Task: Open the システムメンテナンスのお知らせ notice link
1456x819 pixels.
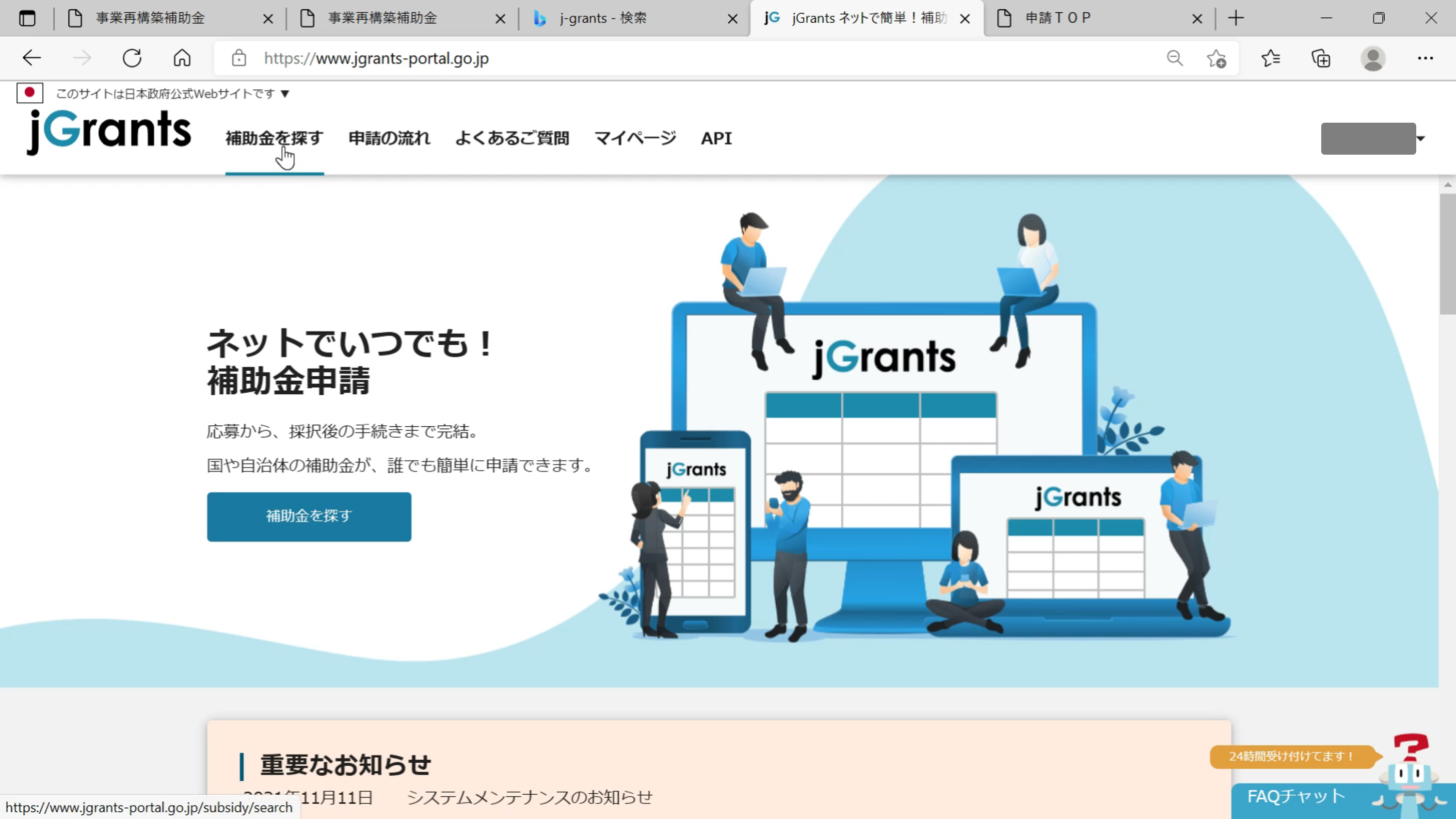Action: (529, 798)
